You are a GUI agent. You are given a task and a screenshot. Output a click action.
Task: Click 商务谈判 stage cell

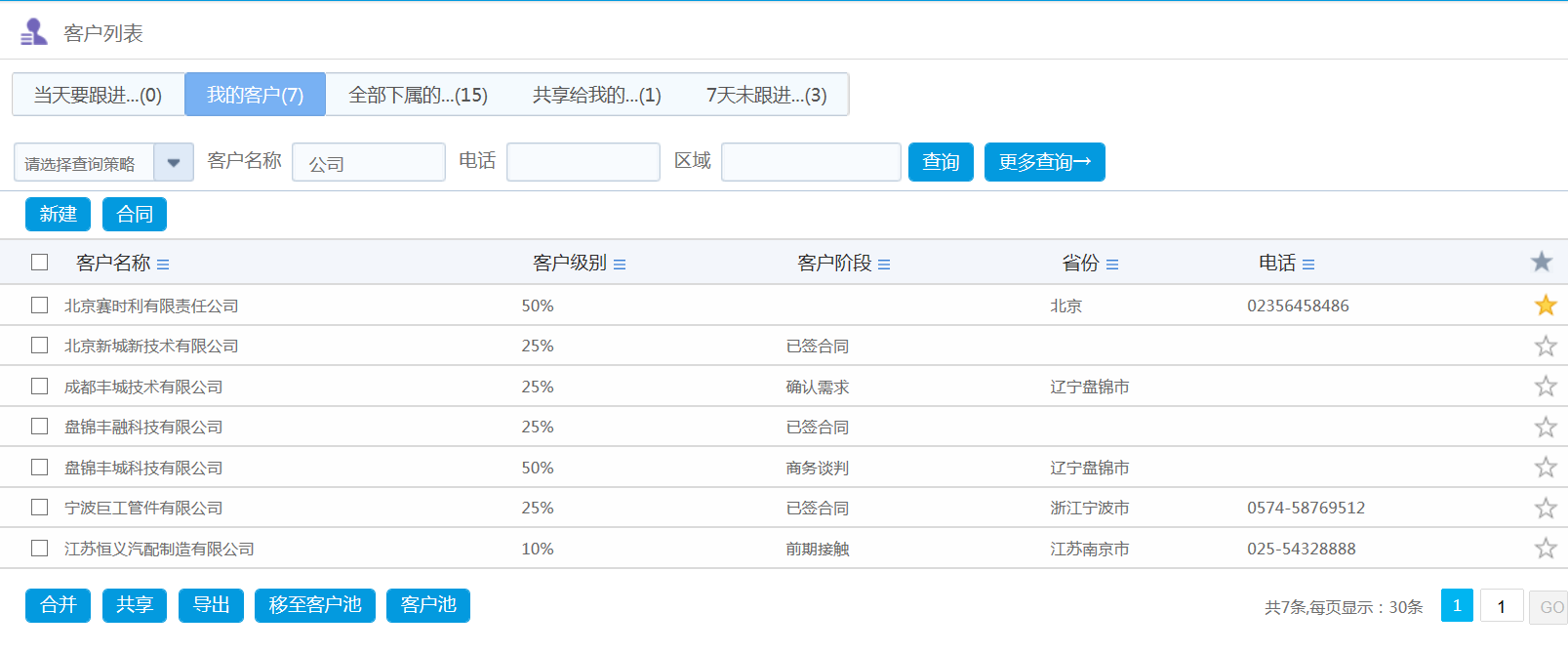(x=818, y=469)
